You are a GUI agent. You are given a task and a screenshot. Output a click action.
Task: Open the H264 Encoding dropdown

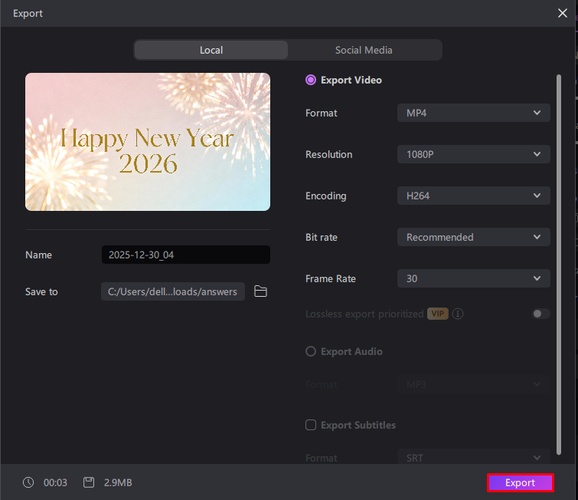point(473,195)
